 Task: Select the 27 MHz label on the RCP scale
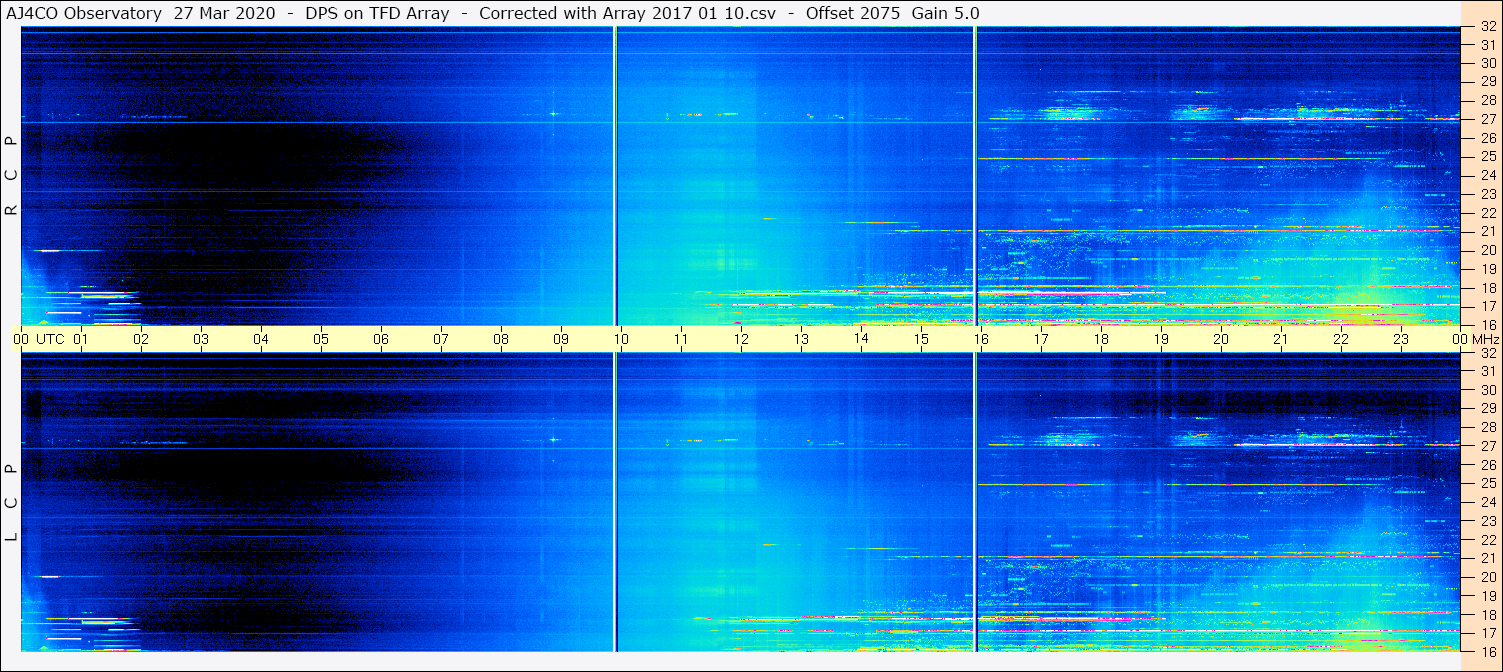(1487, 119)
